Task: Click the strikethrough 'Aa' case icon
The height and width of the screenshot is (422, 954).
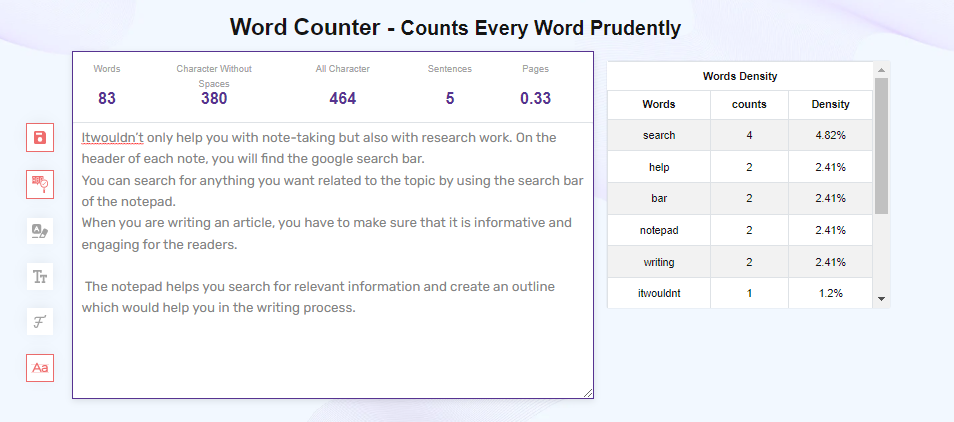Action: pos(40,368)
